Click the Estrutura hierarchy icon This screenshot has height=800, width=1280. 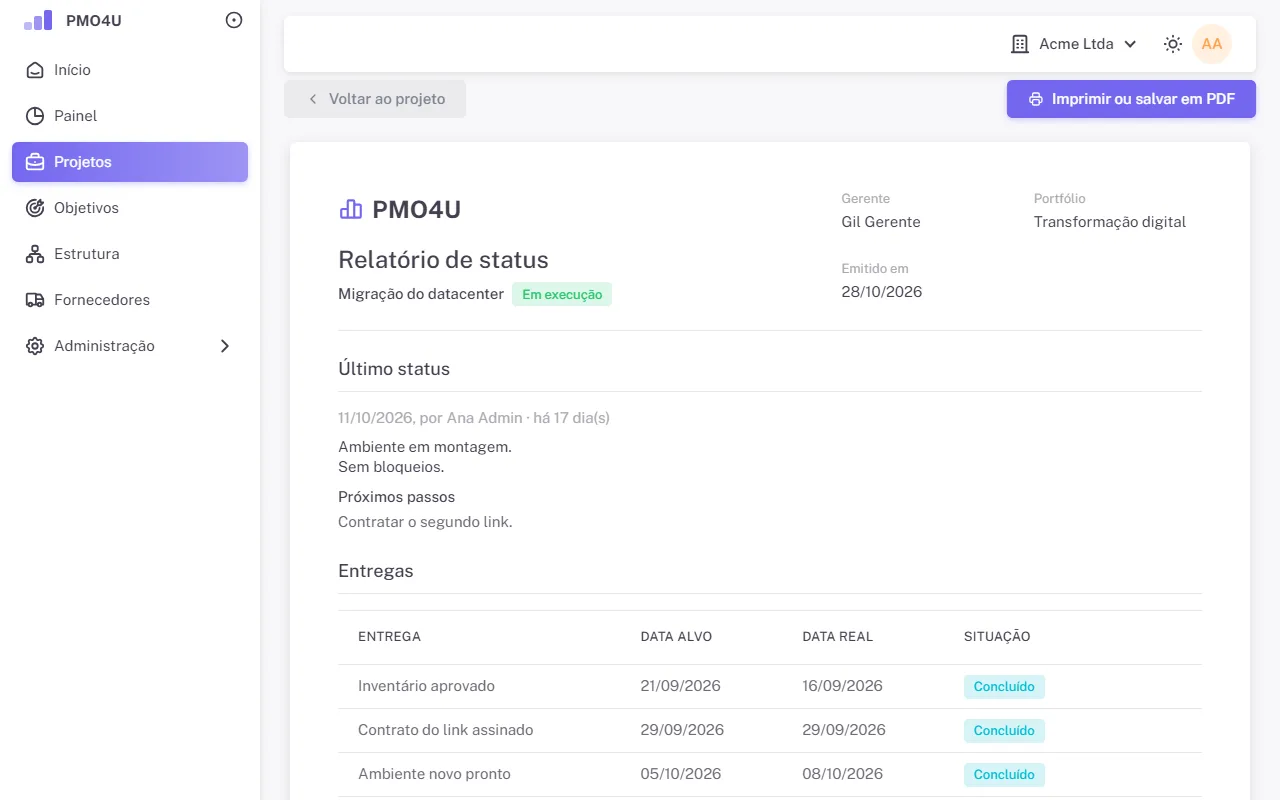35,254
